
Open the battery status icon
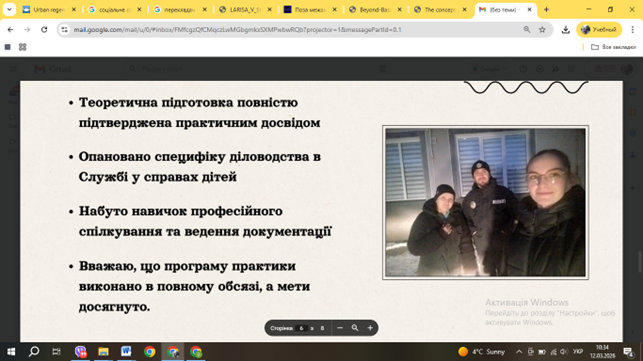(x=542, y=352)
